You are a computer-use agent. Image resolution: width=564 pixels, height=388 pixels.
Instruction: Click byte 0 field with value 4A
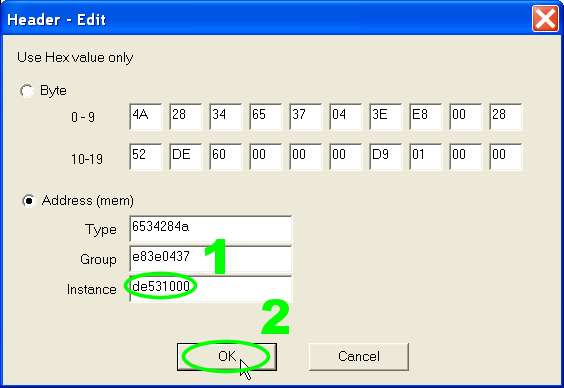tap(145, 117)
